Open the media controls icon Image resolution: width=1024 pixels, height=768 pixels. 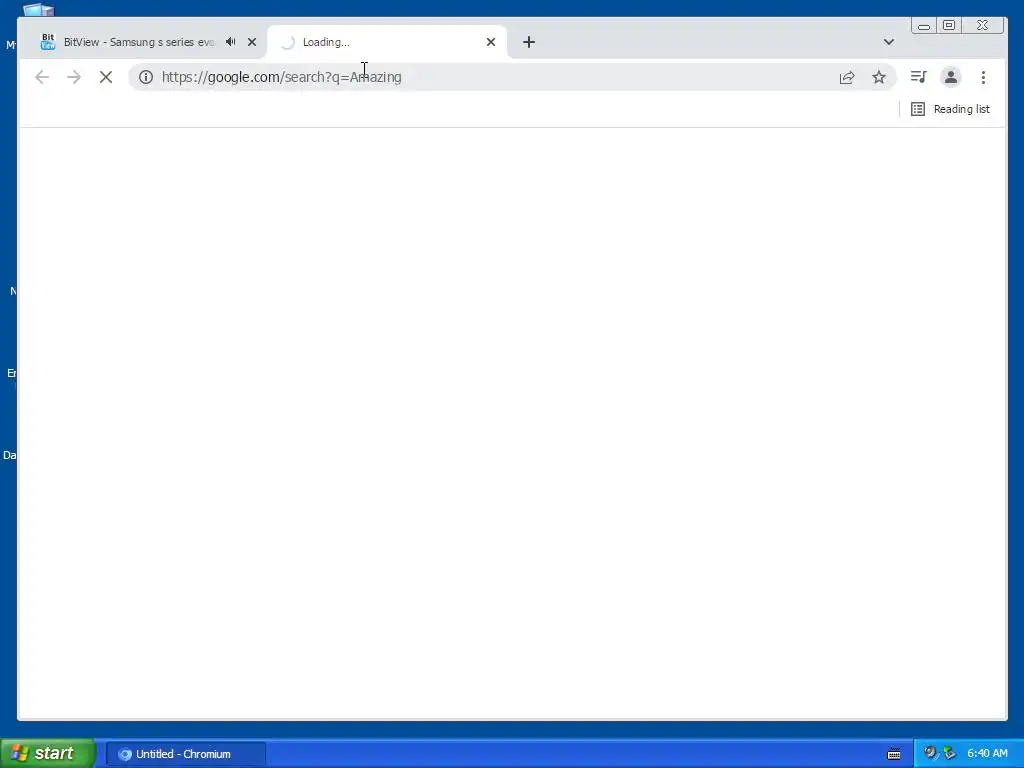pyautogui.click(x=918, y=77)
